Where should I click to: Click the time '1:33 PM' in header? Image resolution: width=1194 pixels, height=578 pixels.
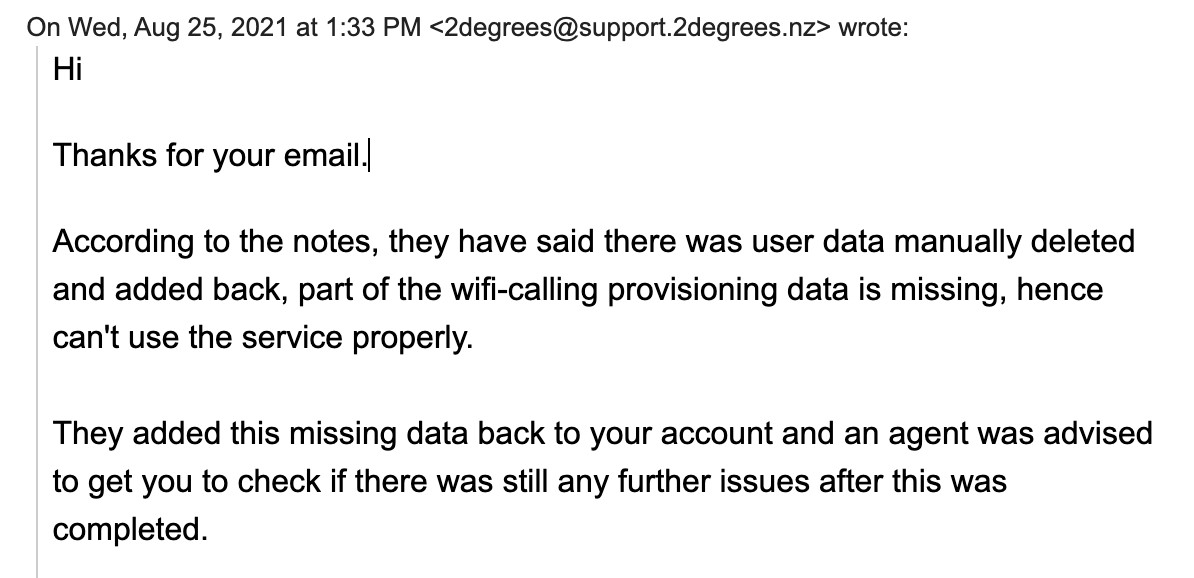click(x=372, y=28)
